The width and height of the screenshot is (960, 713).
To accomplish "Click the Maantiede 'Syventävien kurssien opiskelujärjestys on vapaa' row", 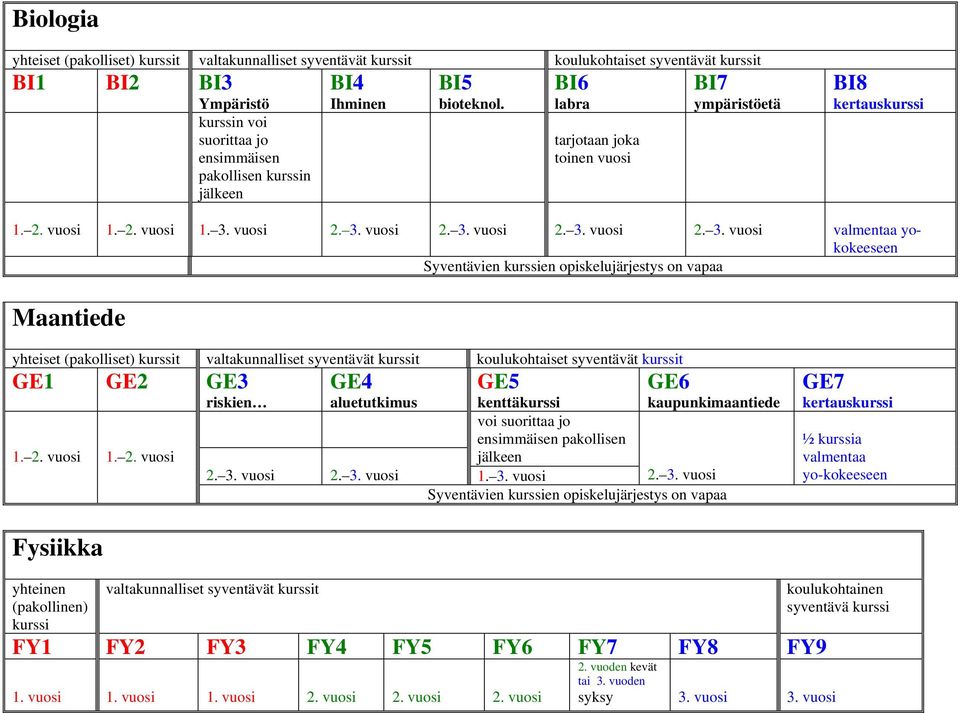I will pos(577,495).
